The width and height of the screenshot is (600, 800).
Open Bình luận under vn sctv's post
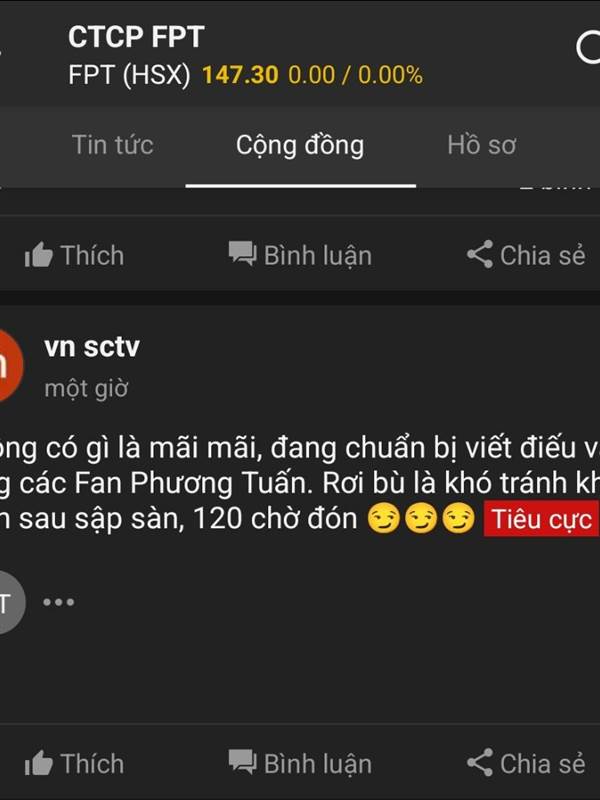(x=300, y=763)
